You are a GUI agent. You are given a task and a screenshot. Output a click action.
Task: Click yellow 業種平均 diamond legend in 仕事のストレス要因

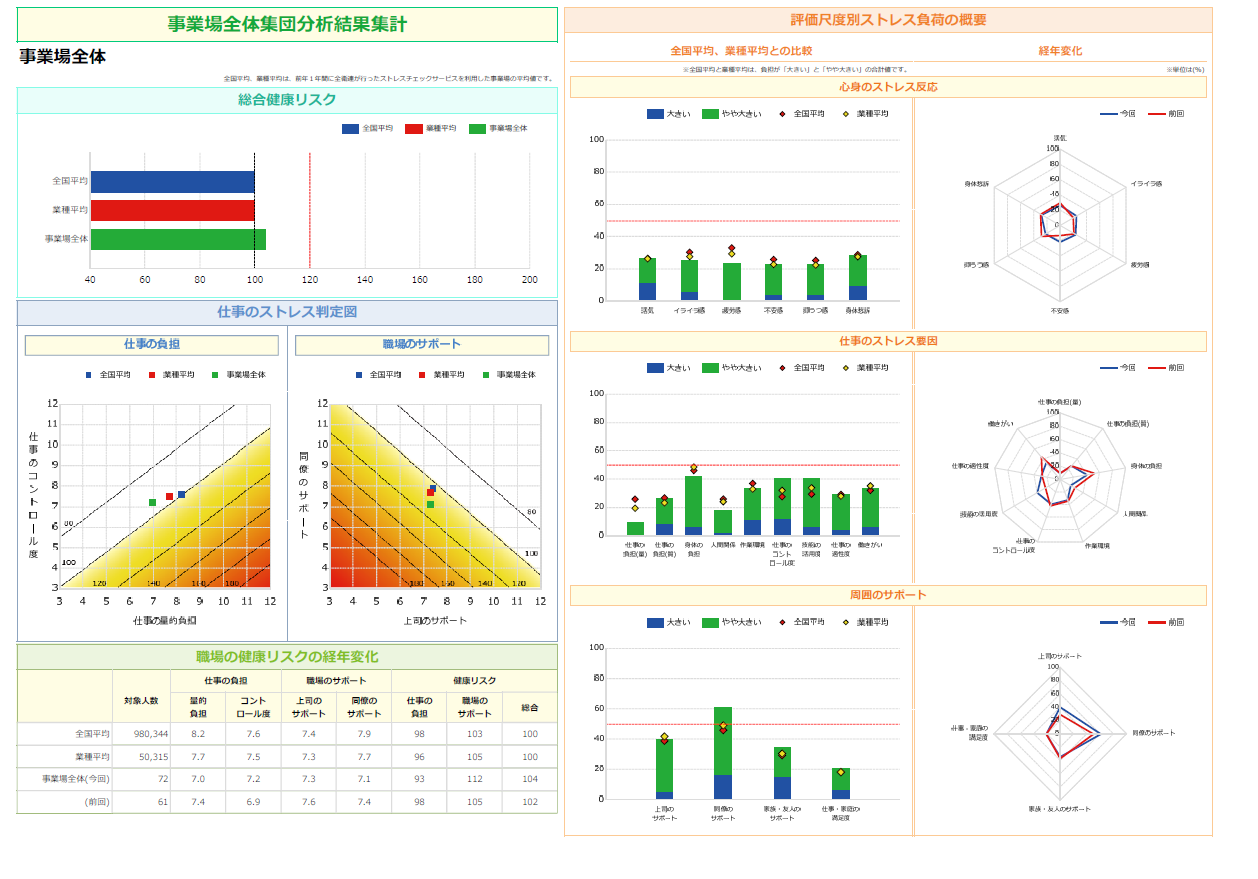pos(846,368)
